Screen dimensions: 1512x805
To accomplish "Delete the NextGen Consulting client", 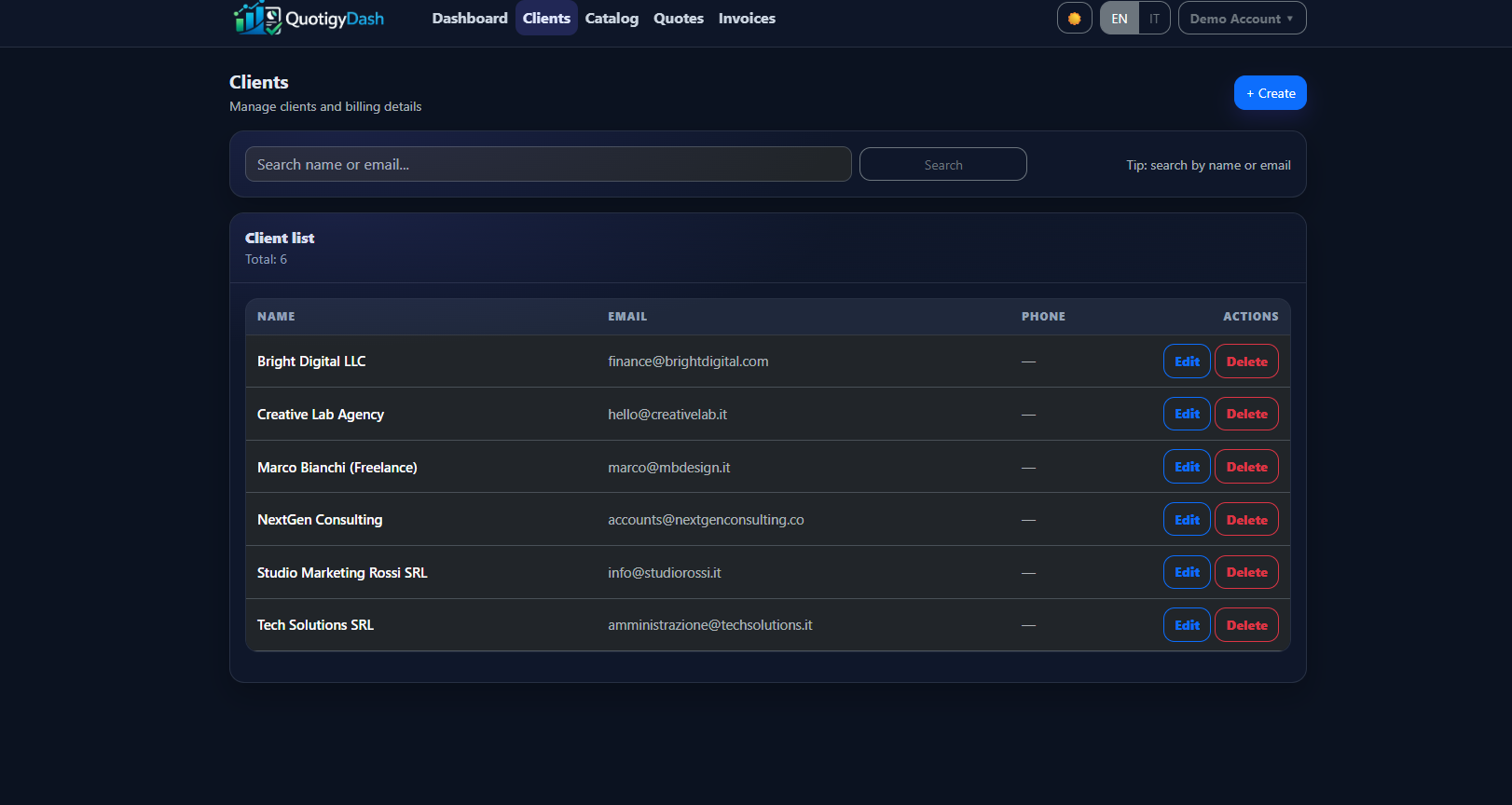I will (x=1246, y=520).
